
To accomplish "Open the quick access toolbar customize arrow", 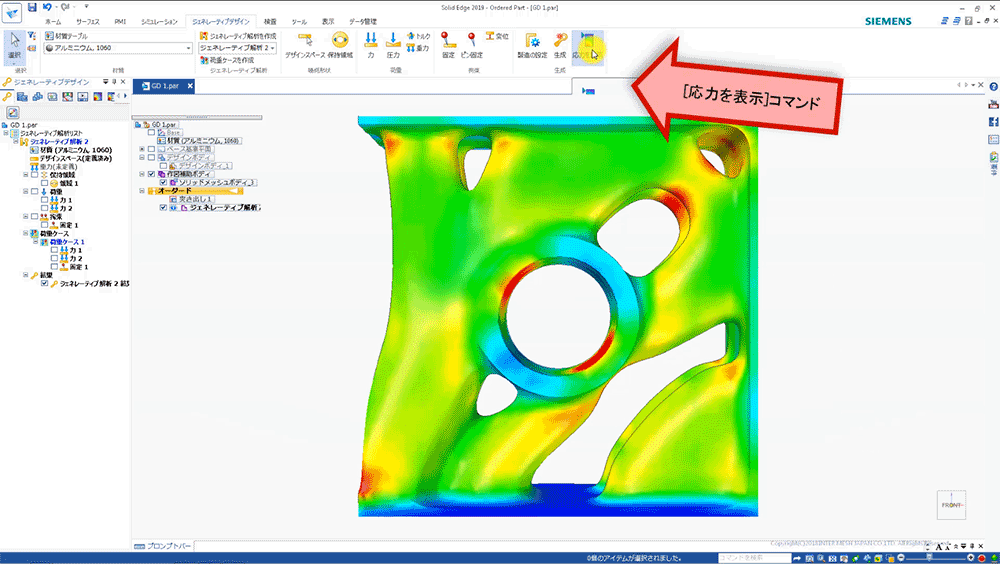I will coord(87,7).
